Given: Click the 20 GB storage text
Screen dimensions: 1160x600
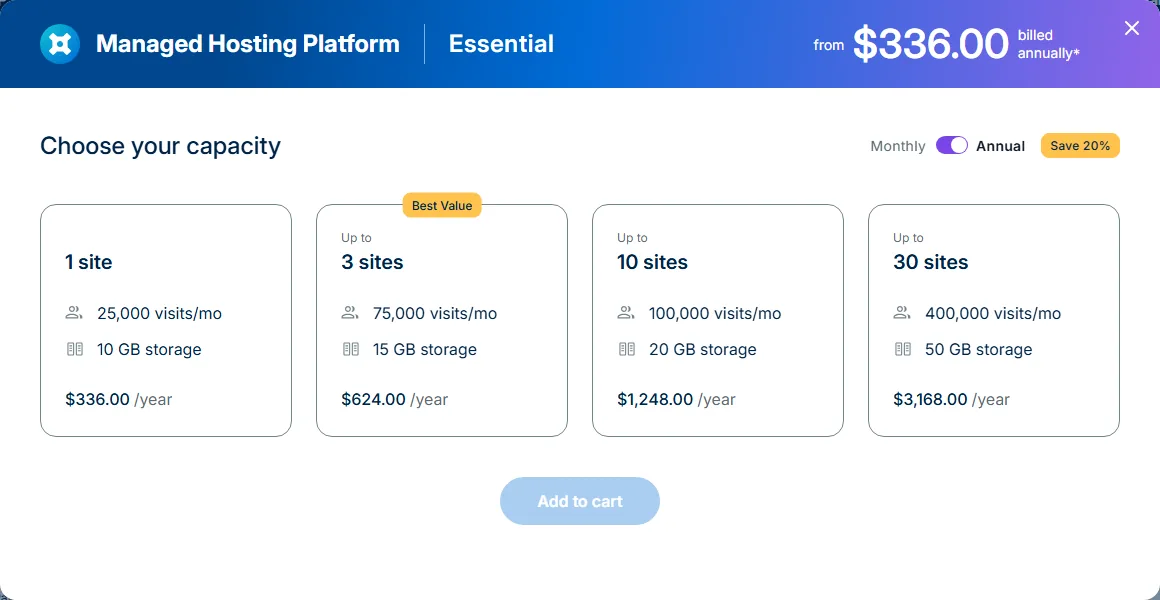Looking at the screenshot, I should tap(703, 349).
